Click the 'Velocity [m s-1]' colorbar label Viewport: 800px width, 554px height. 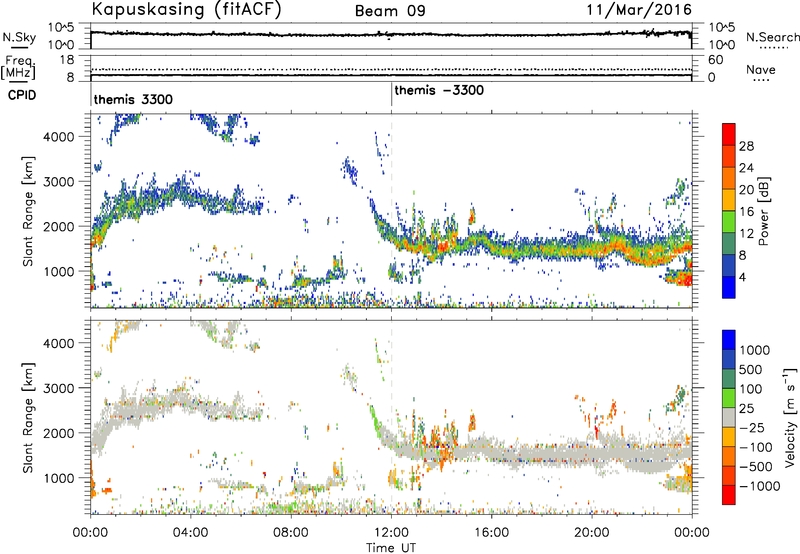click(x=790, y=416)
